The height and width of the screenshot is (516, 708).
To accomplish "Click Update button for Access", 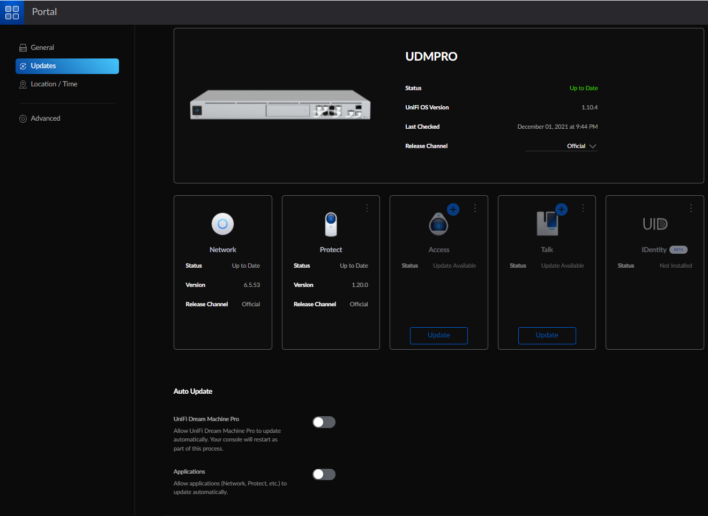I will (438, 335).
